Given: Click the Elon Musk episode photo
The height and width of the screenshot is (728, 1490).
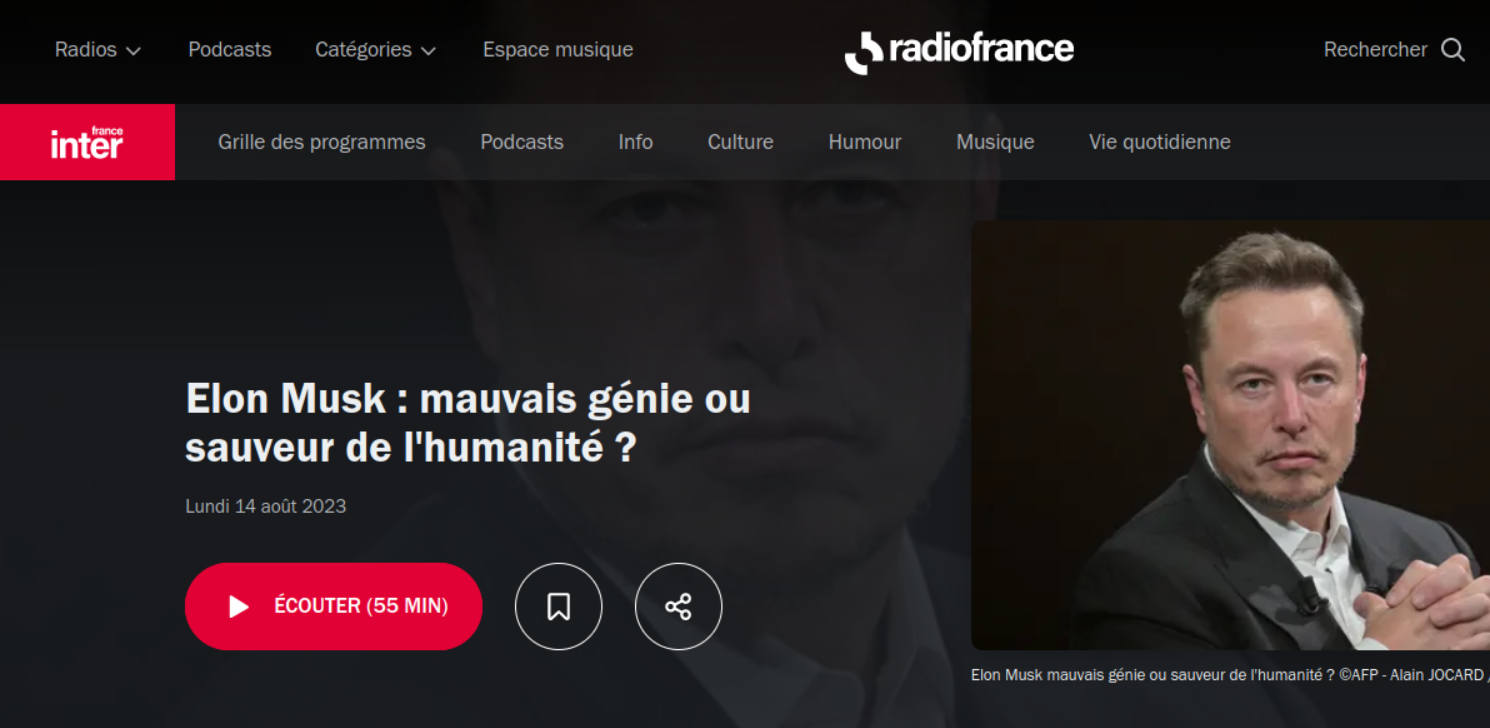Looking at the screenshot, I should pos(1230,435).
